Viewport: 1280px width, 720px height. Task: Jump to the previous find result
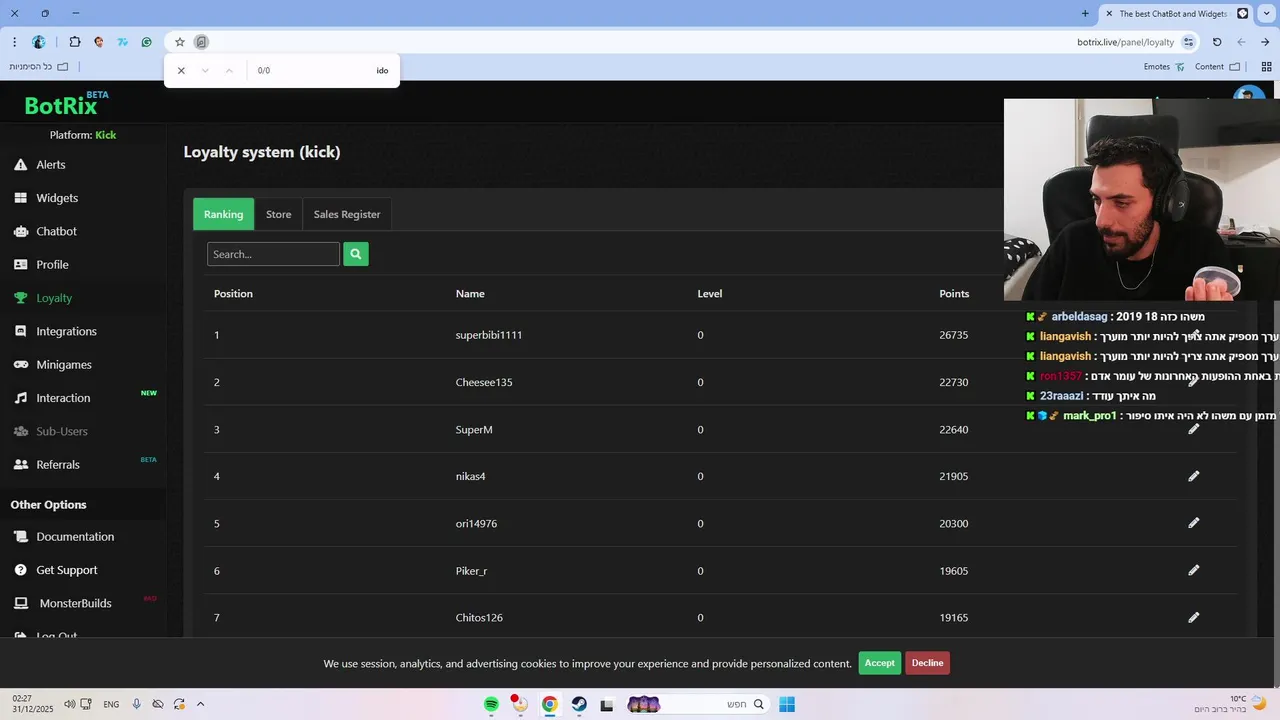pos(229,71)
